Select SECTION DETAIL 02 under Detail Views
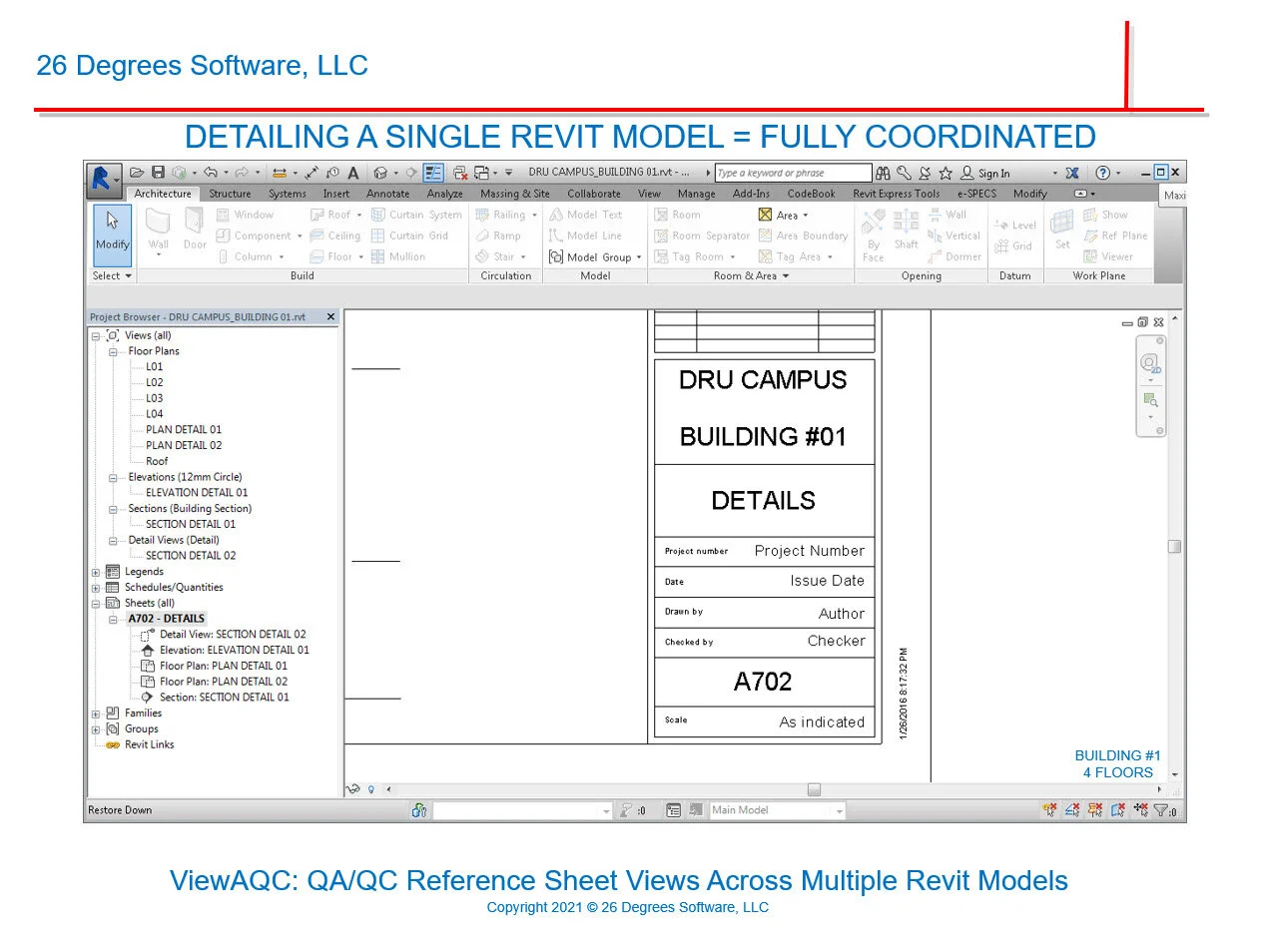1270x952 pixels. click(x=191, y=556)
